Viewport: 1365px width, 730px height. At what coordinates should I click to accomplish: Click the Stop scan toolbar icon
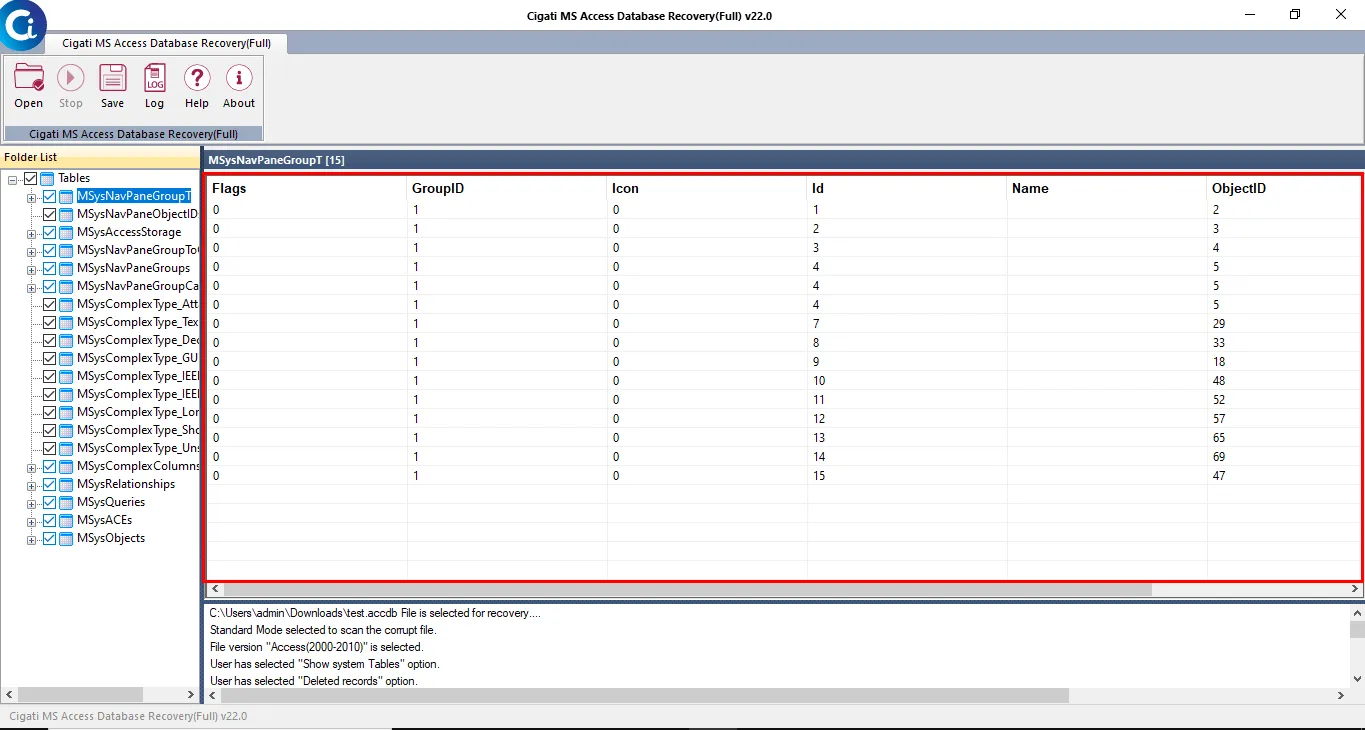(70, 79)
